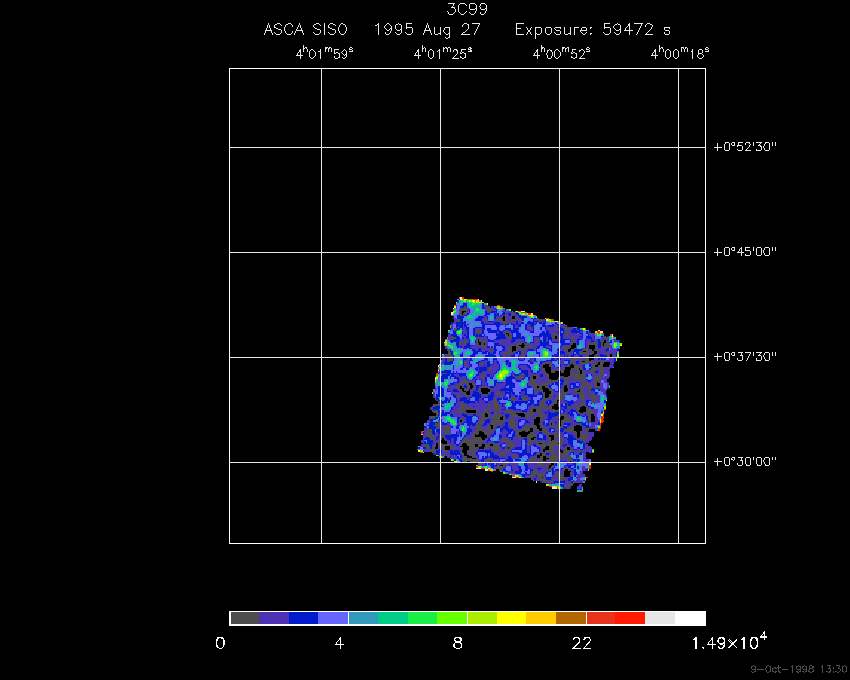
Task: Click the +0°45'00" declination label
Action: tap(745, 252)
